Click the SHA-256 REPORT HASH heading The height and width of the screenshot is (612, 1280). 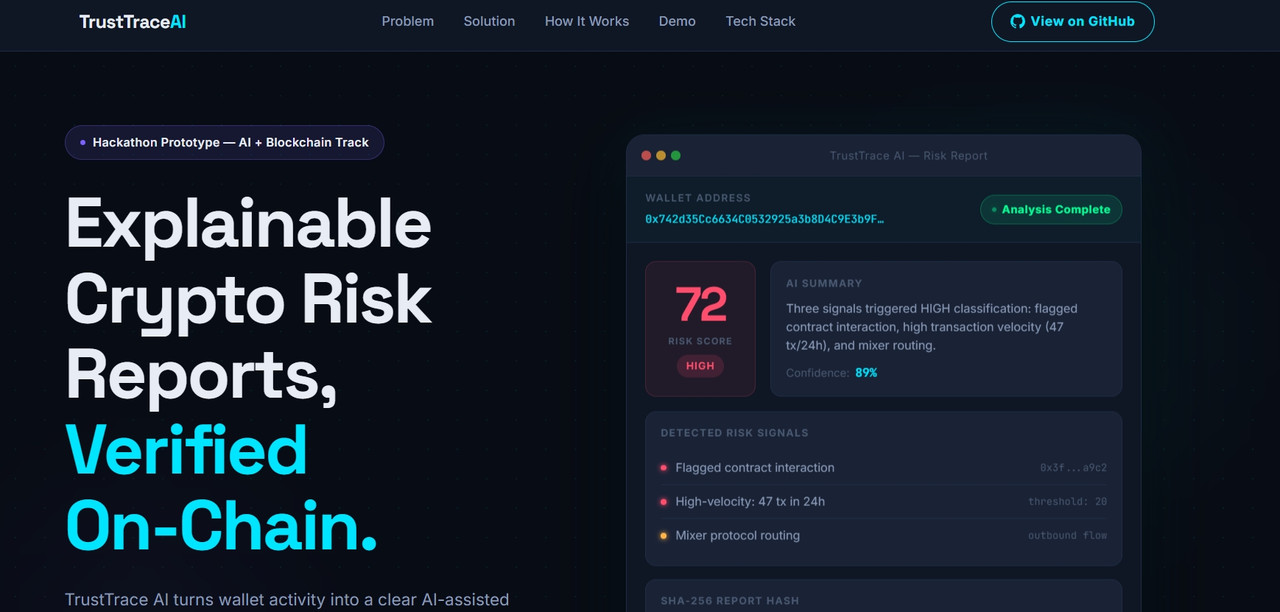tap(730, 601)
